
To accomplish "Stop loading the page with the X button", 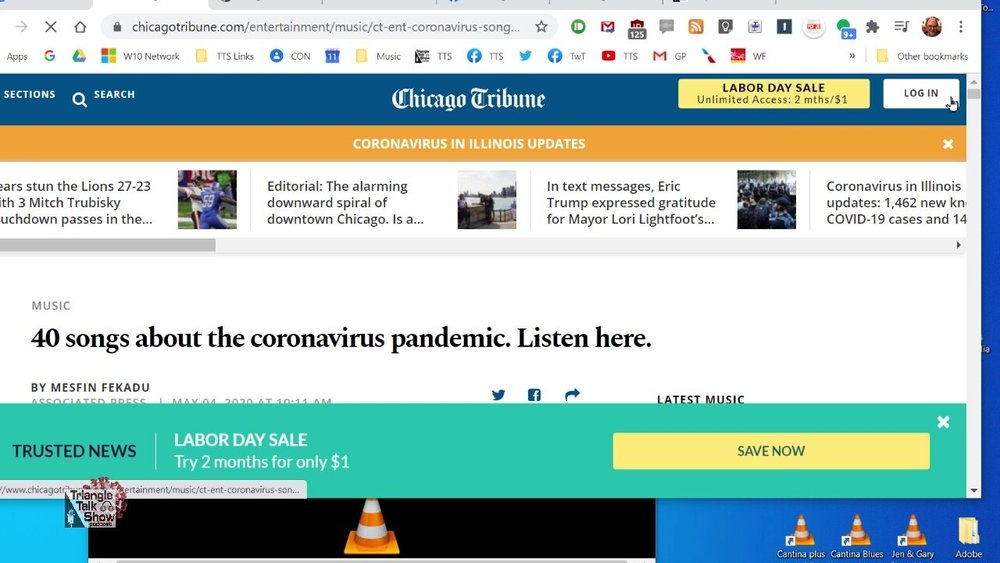I will pos(50,27).
